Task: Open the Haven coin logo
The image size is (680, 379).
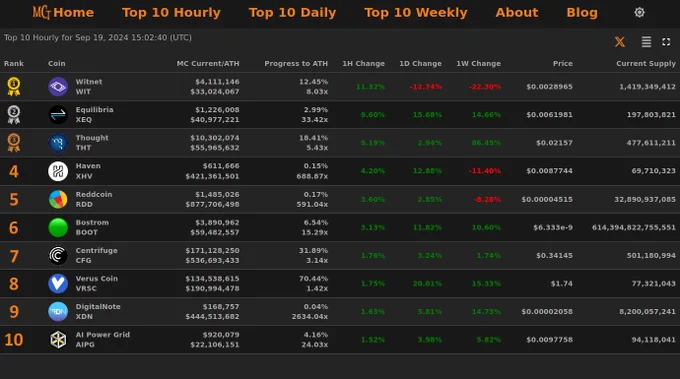Action: tap(58, 171)
